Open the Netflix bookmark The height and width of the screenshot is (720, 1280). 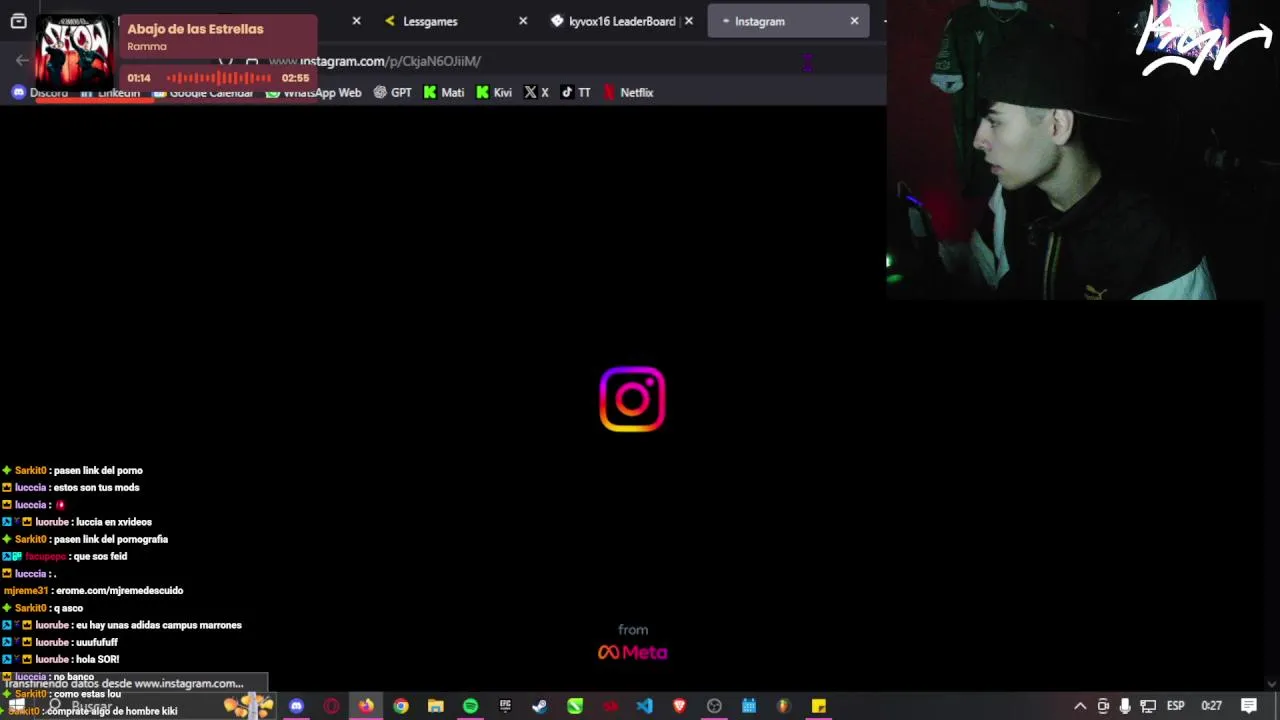point(628,93)
